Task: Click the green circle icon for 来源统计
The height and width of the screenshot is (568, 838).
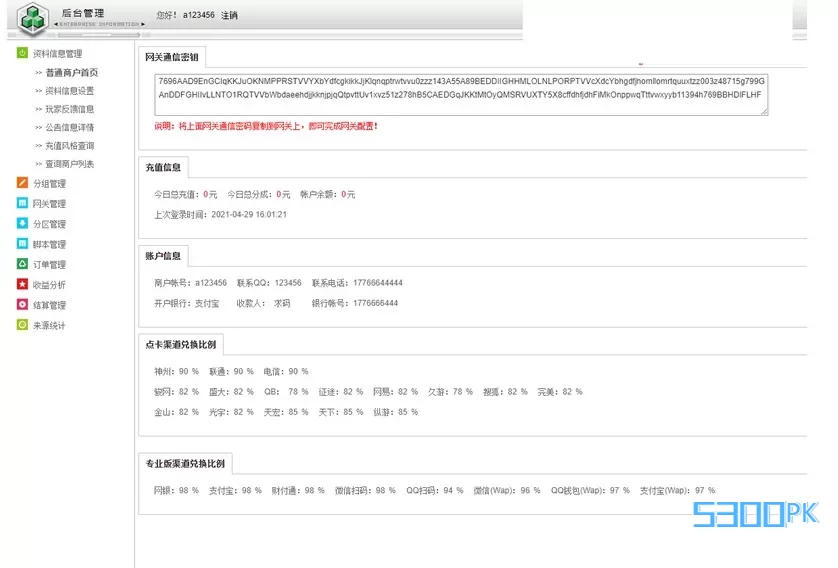Action: (x=22, y=325)
